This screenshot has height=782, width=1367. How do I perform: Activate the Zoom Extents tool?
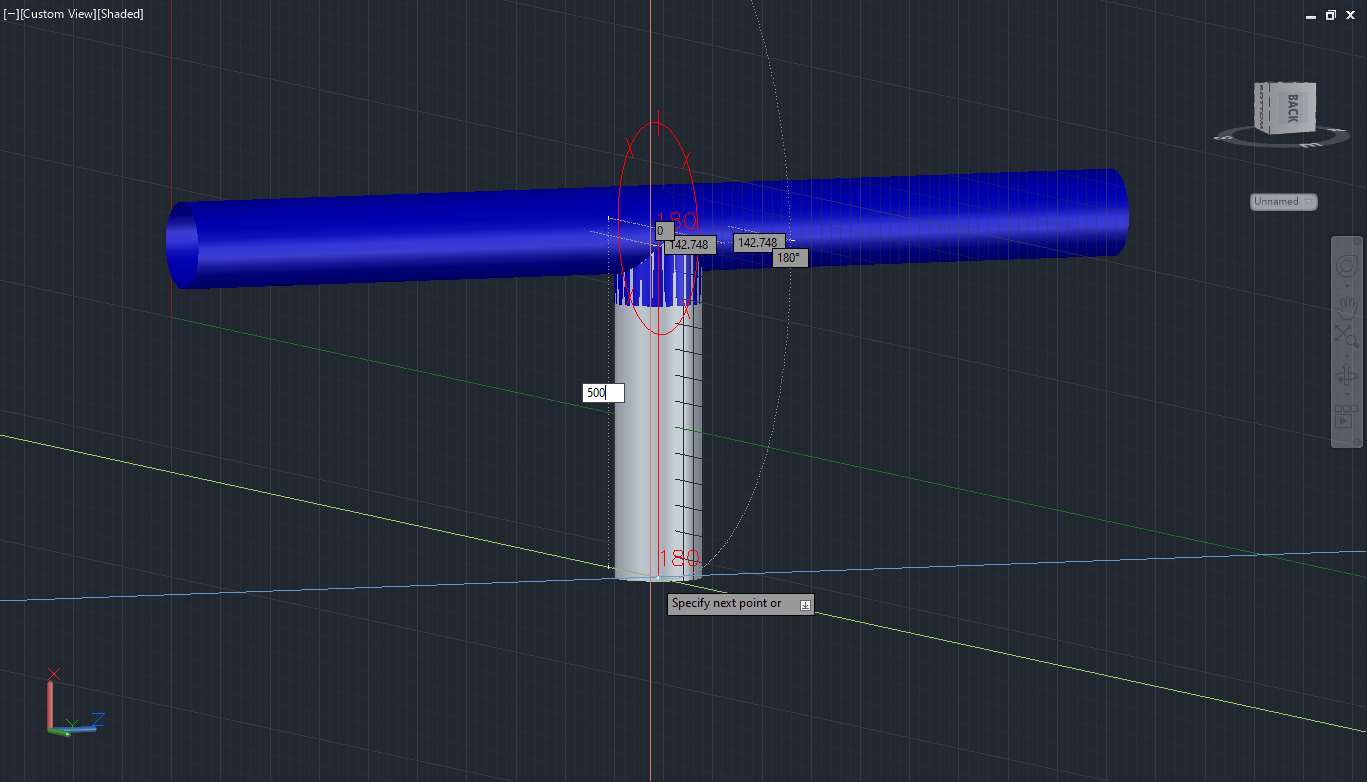click(x=1347, y=336)
